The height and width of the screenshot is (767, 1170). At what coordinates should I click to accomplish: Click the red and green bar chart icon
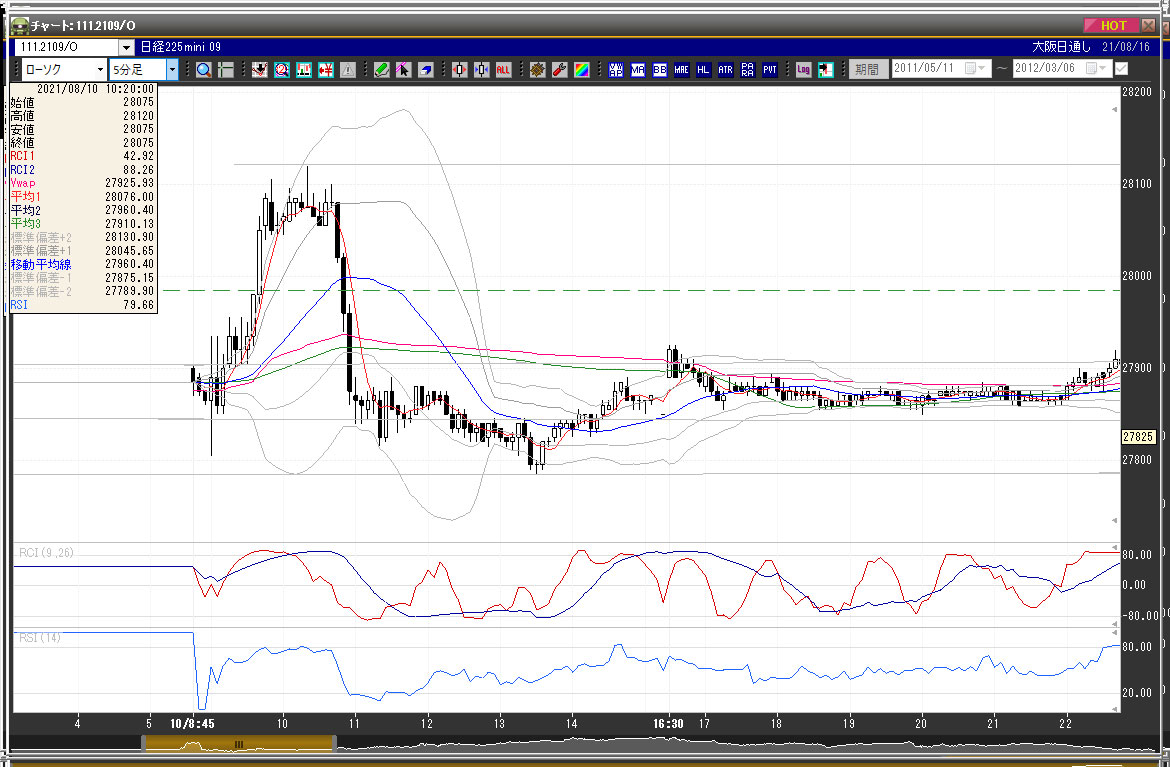click(x=304, y=69)
